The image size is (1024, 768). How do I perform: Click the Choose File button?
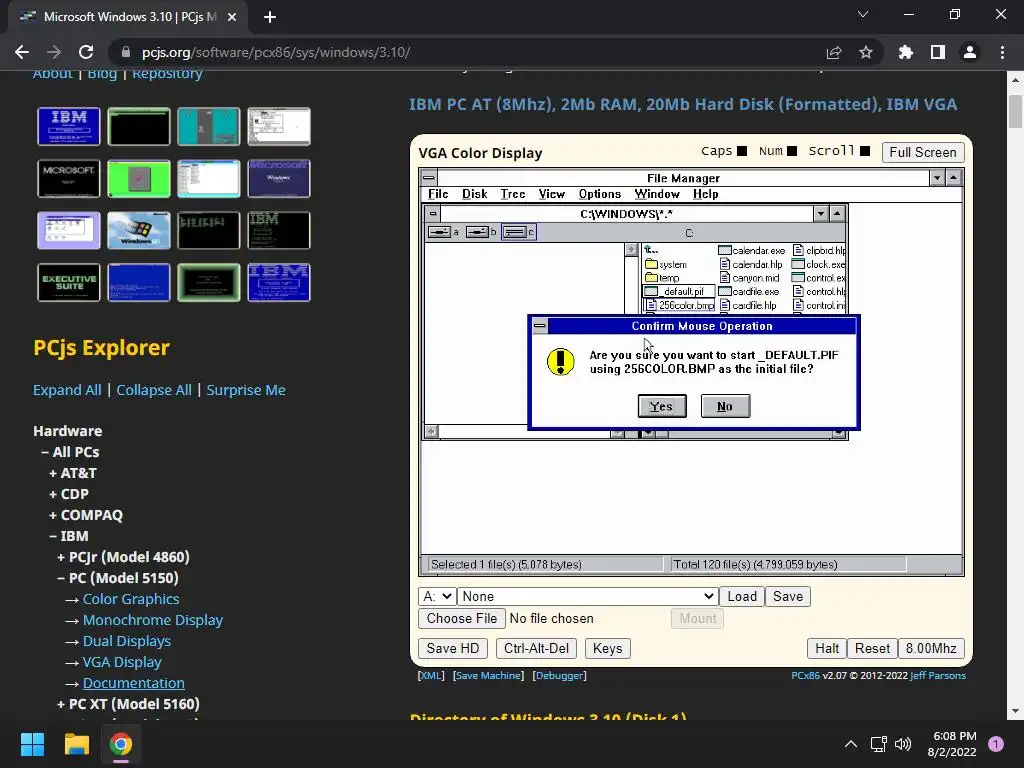coord(462,618)
